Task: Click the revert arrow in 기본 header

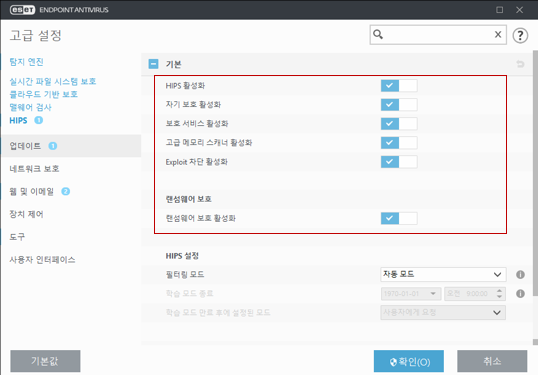Action: point(520,64)
